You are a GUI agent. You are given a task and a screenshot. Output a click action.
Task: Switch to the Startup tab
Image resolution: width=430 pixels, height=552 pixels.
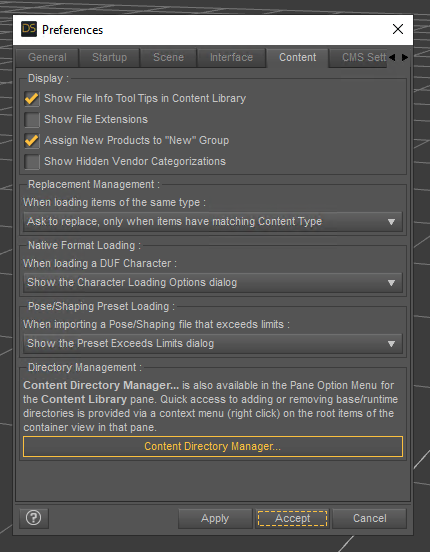(110, 57)
